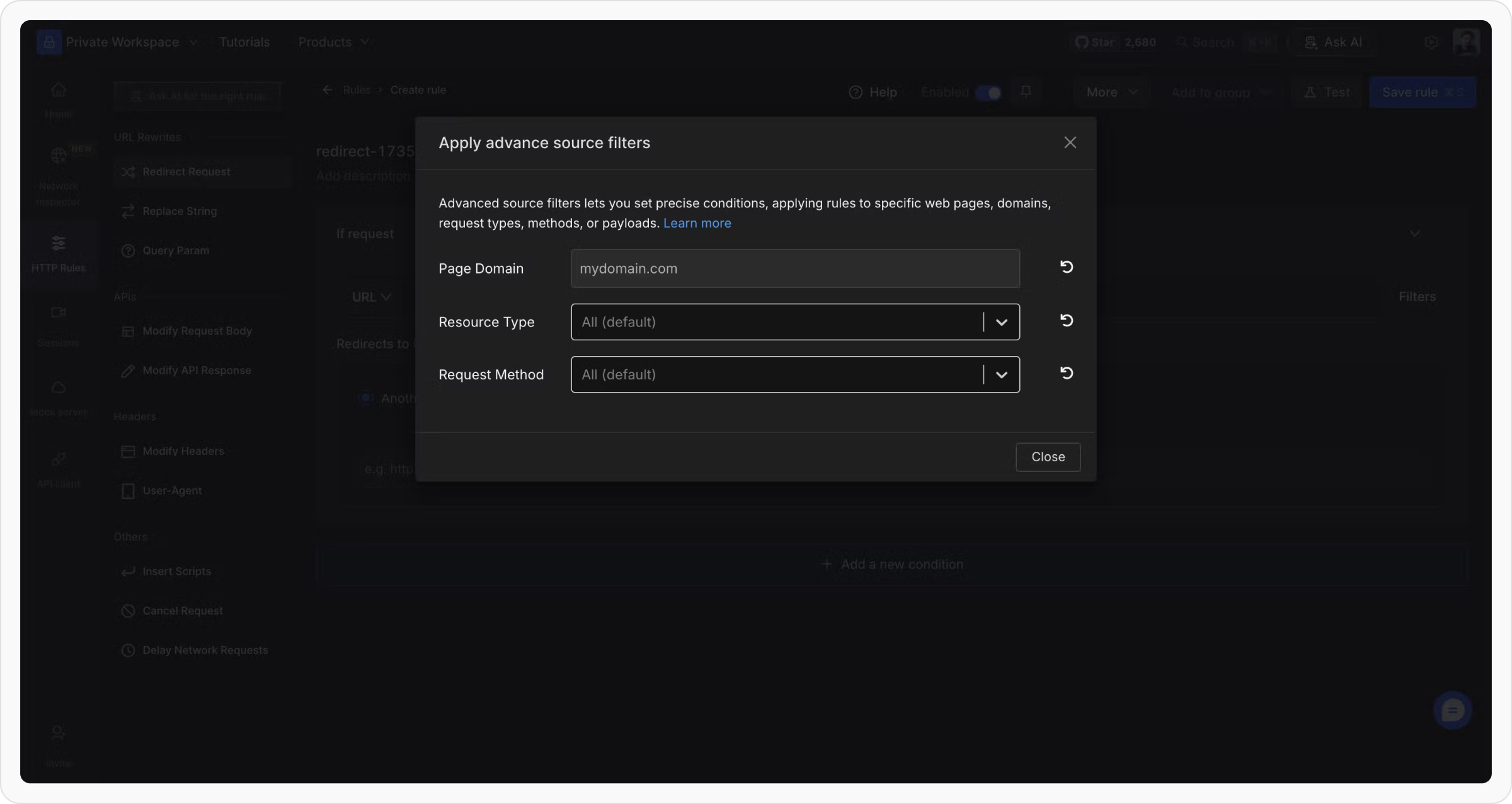This screenshot has width=1512, height=804.
Task: Open the chat support bubble
Action: click(x=1452, y=711)
